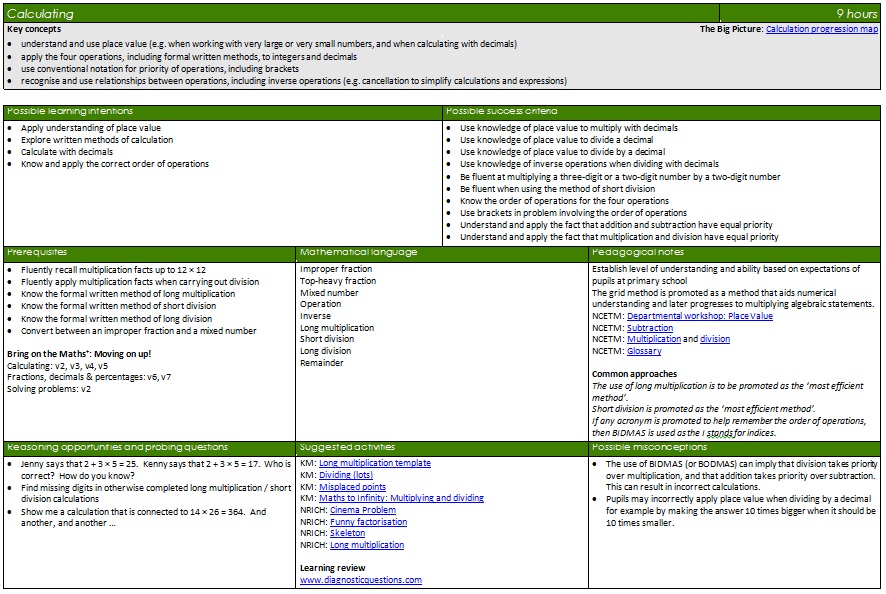Image resolution: width=886 pixels, height=594 pixels.
Task: Click 'use conventional notation for priority of operations' bullet
Action: click(x=160, y=69)
